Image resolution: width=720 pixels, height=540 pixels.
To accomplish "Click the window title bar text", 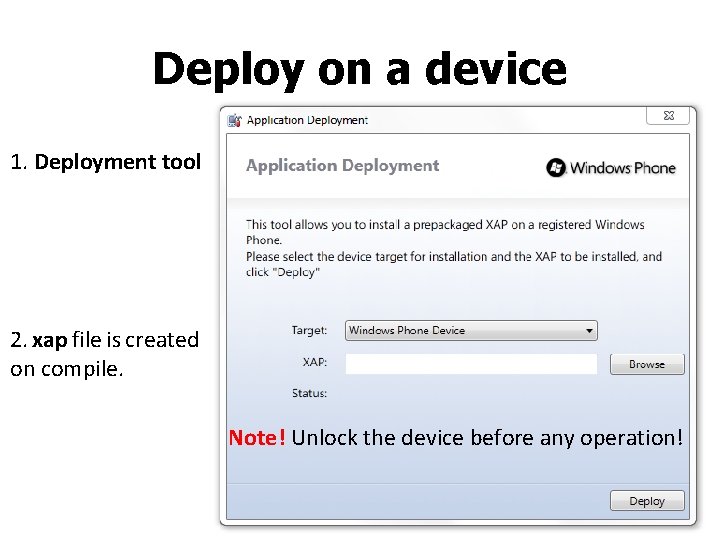I will (307, 120).
